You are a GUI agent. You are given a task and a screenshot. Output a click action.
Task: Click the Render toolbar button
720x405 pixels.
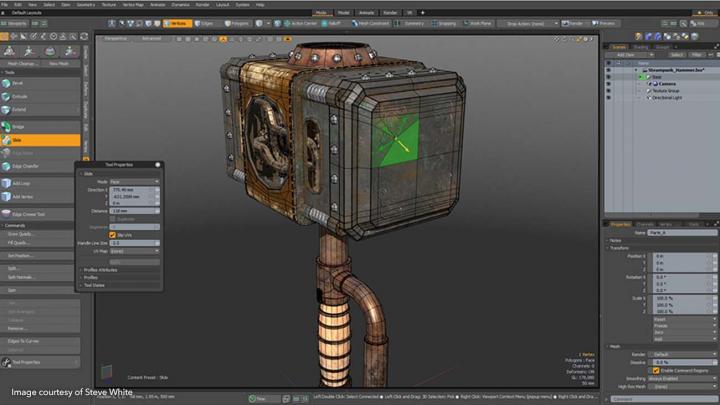(x=573, y=23)
